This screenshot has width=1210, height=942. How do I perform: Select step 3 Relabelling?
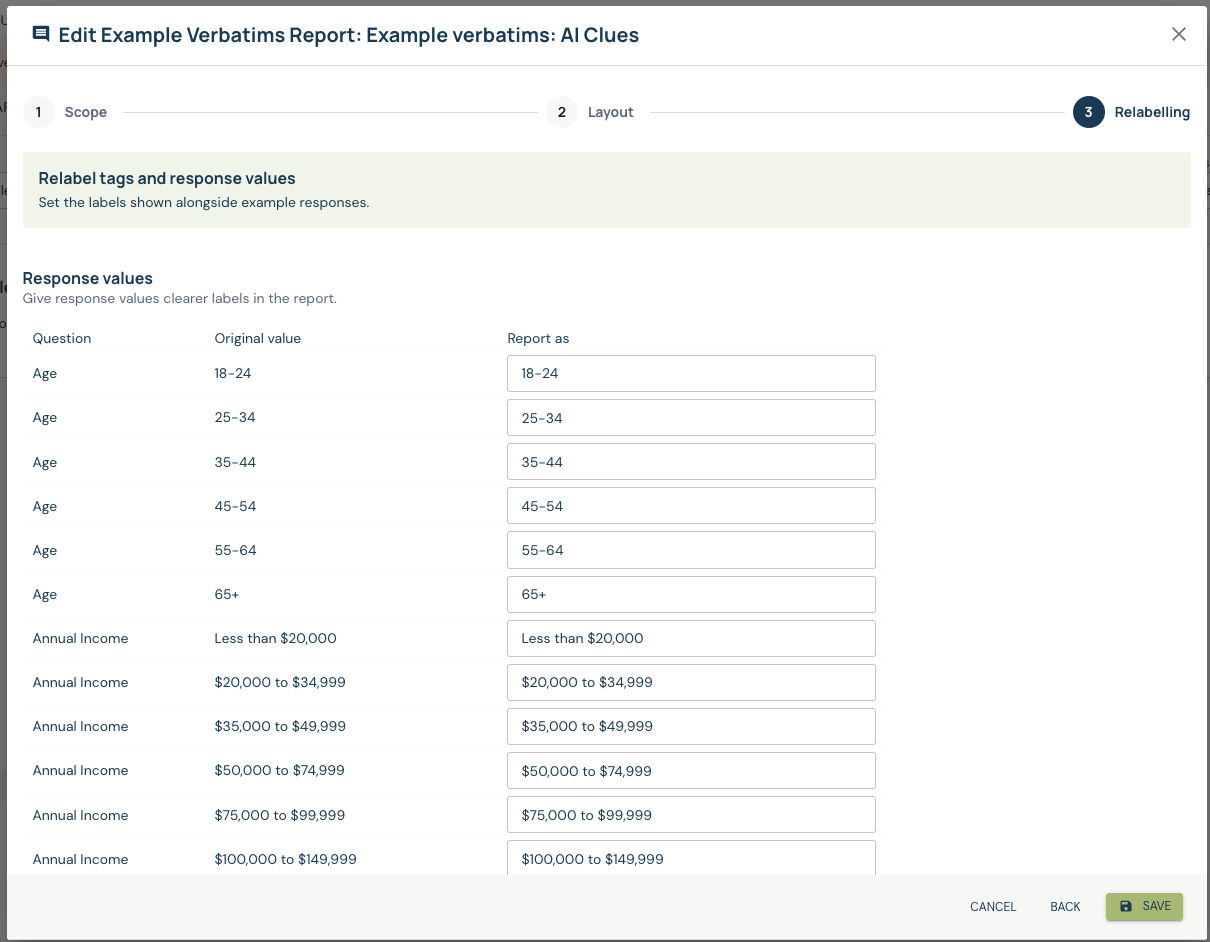1132,112
